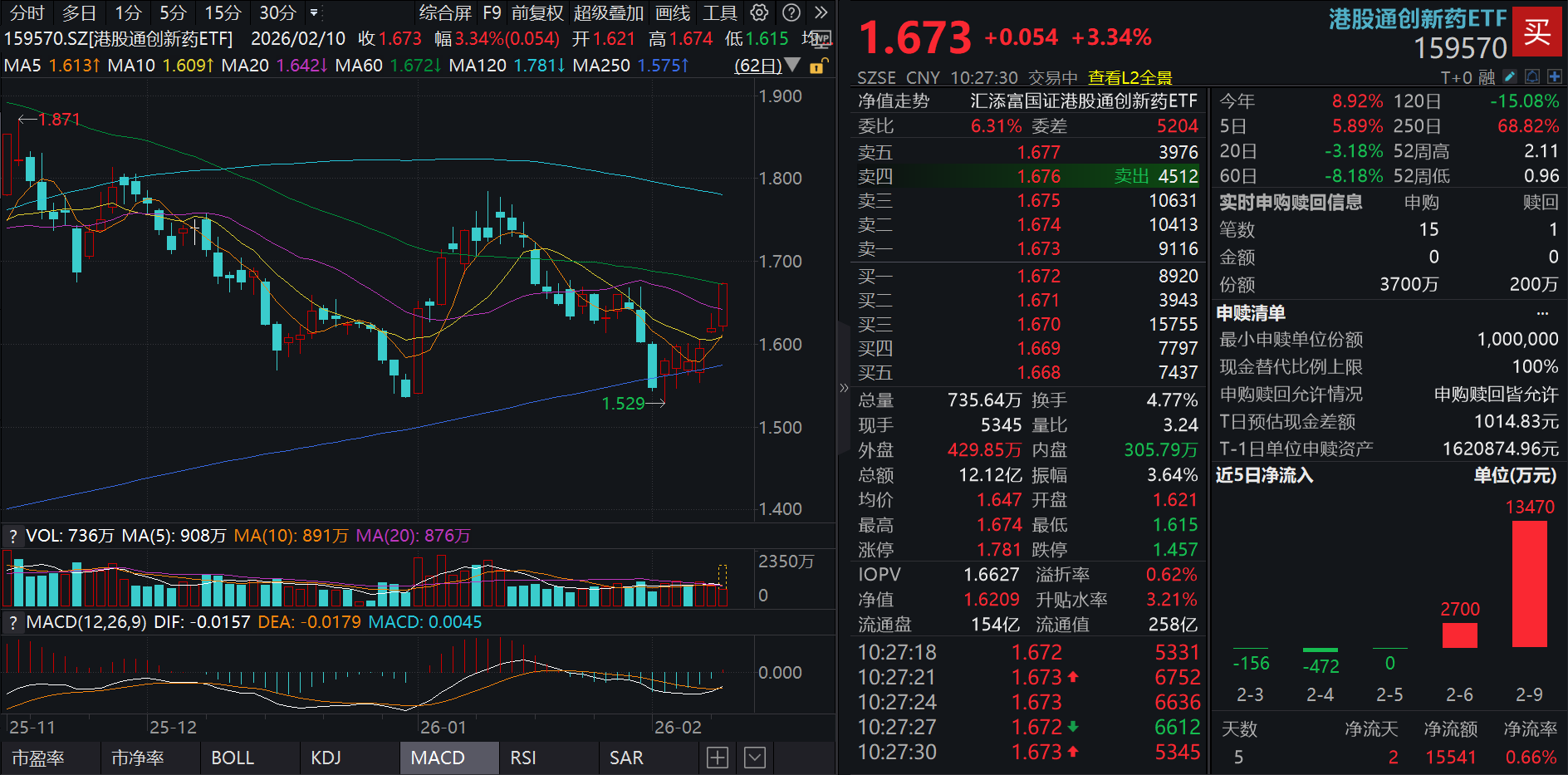This screenshot has height=775, width=1568.
Task: Click the settings gear icon on the top toolbar
Action: (x=759, y=12)
